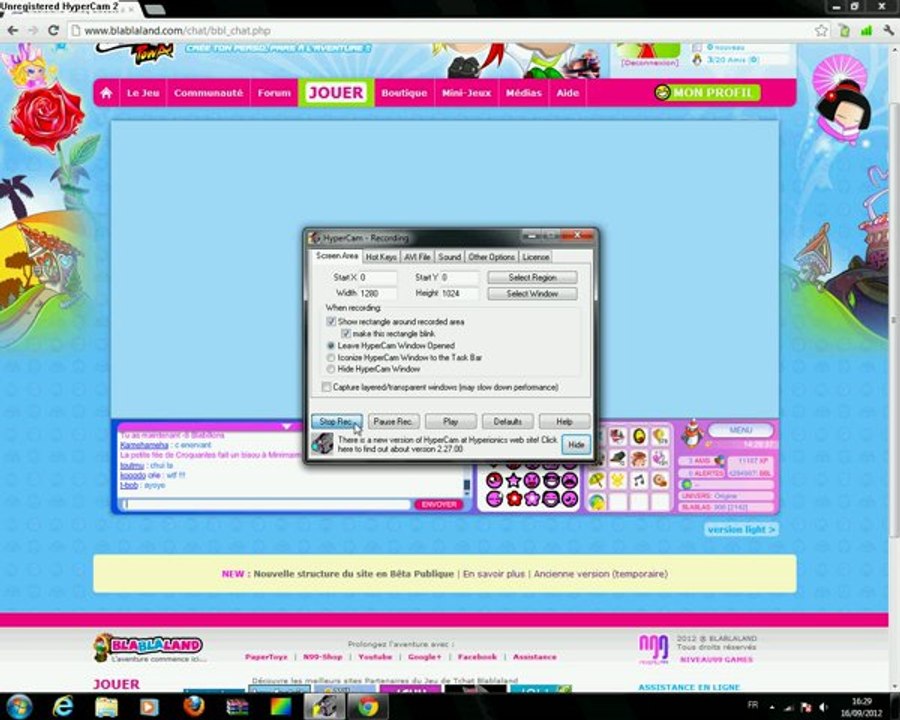Go to the Forum section
The width and height of the screenshot is (900, 720).
[x=274, y=92]
